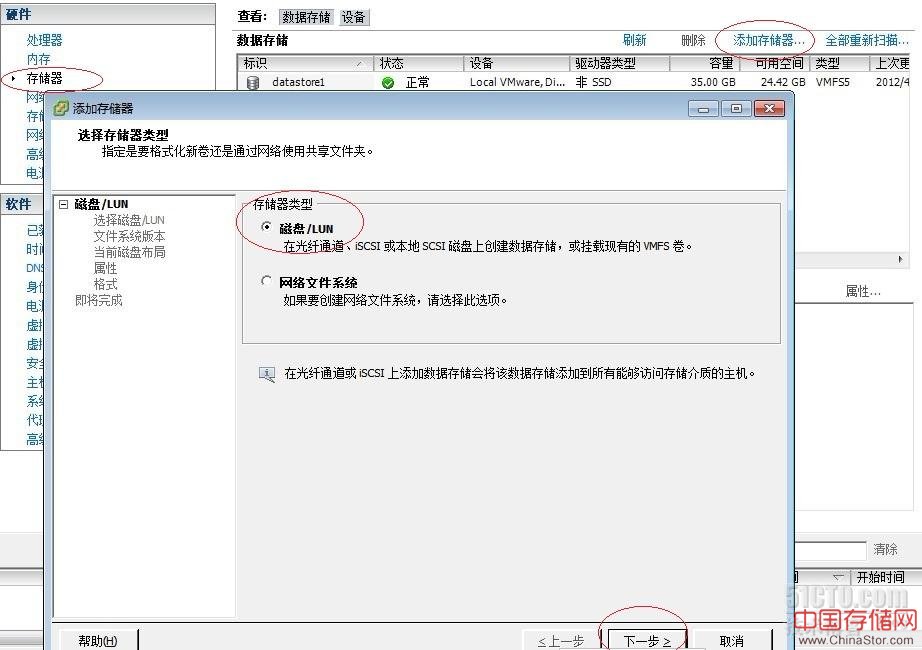
Task: Click the info icon beside fibre channel note
Action: (267, 374)
